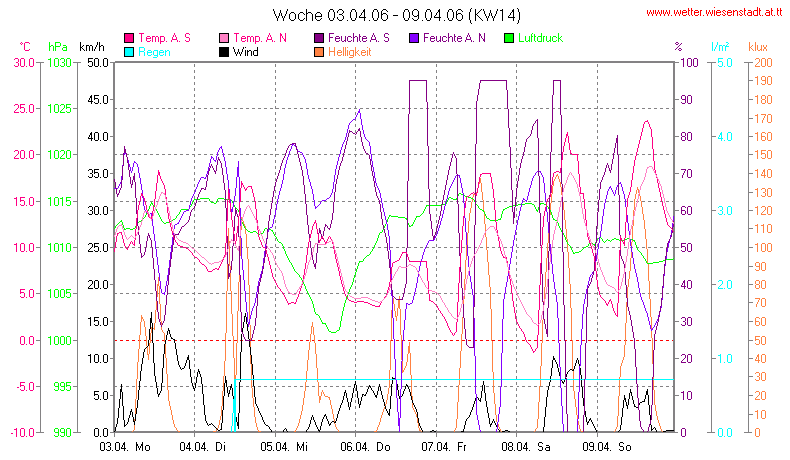
Task: Select the 'Wind' legend label
Action: [x=245, y=52]
